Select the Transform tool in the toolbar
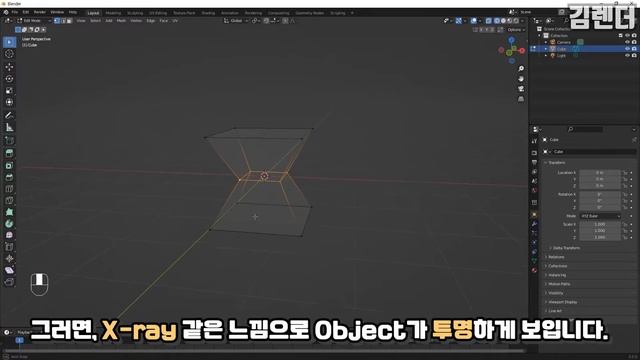This screenshot has width=640, height=360. tap(9, 102)
